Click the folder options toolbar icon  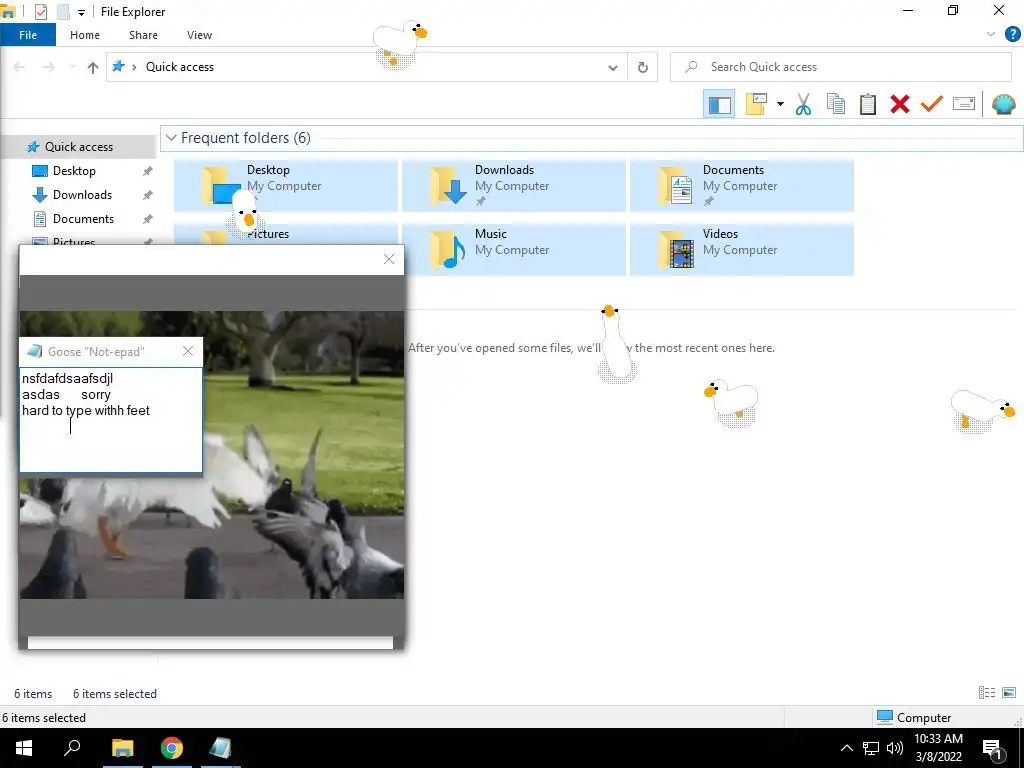pyautogui.click(x=756, y=104)
